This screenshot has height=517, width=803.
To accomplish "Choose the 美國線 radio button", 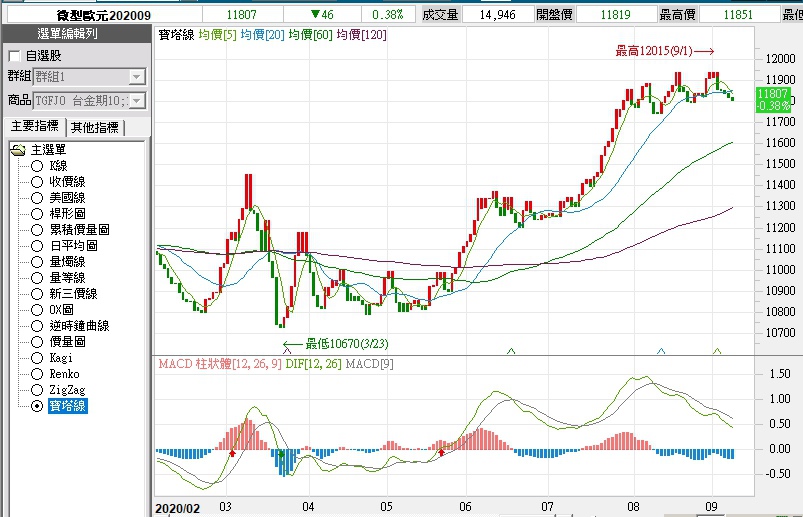I will 37,198.
